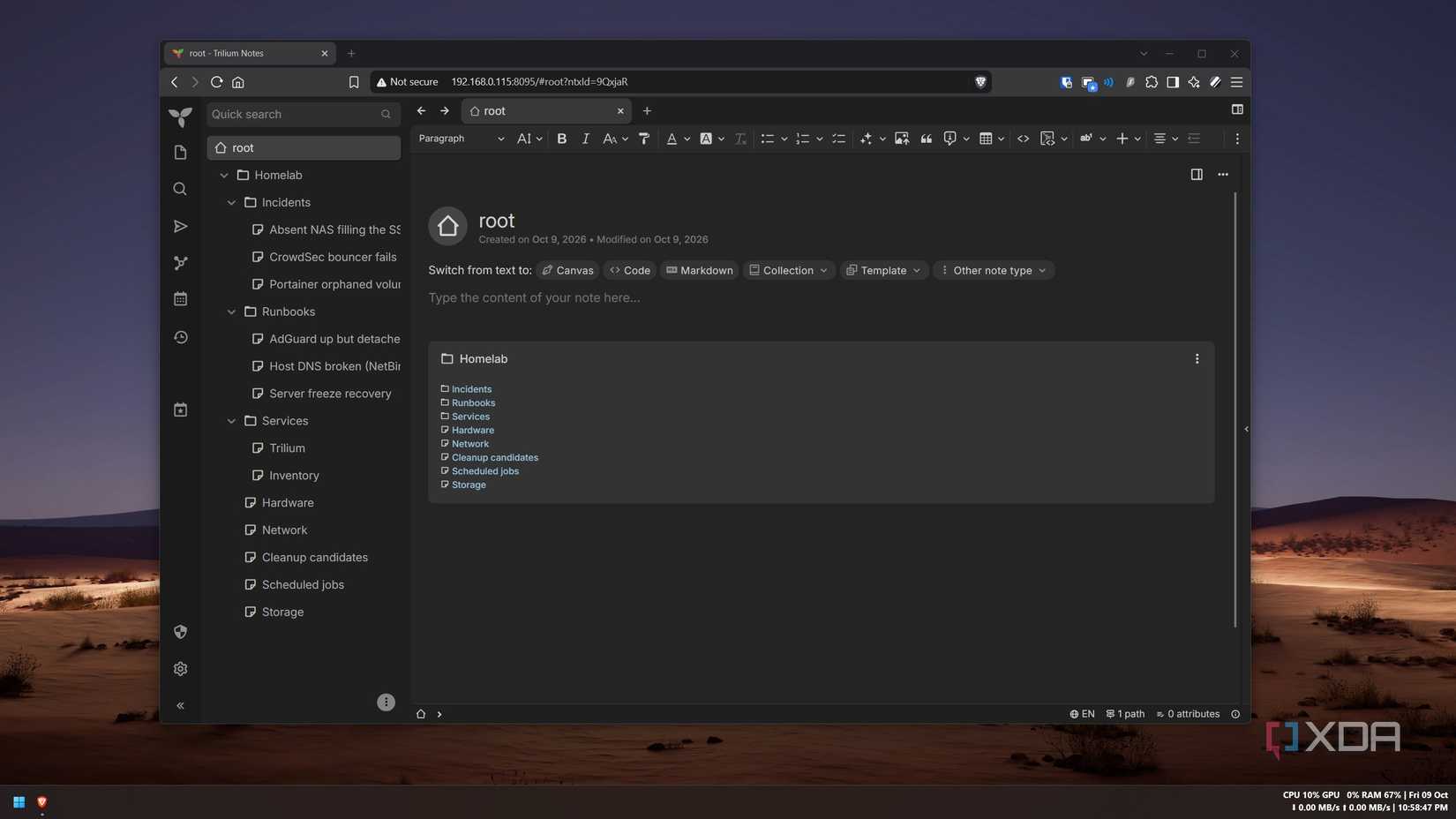Collapse the Runbooks folder in the tree
Screen dimensions: 1456x819
tap(231, 312)
